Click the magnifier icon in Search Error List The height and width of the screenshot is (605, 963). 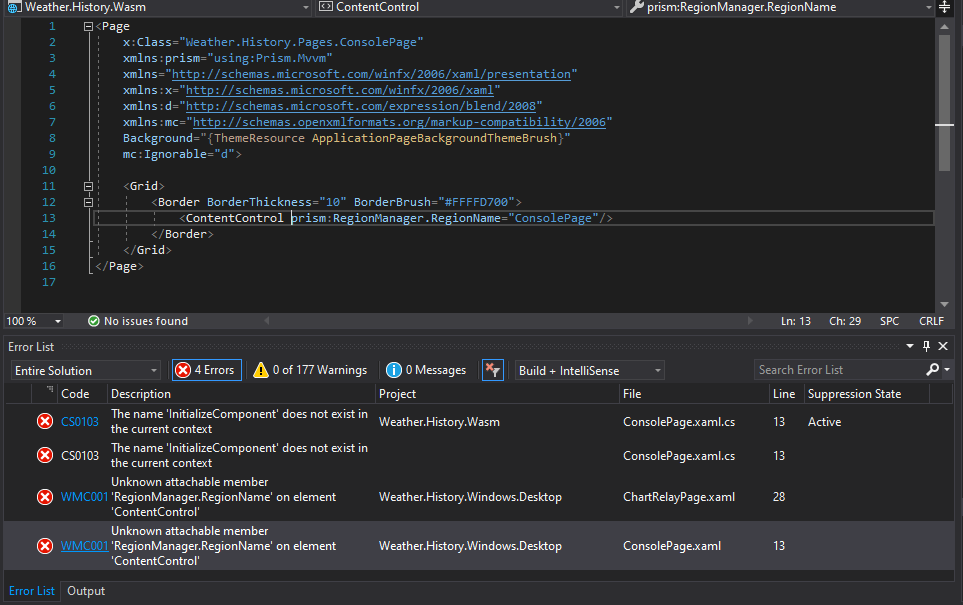[x=932, y=369]
